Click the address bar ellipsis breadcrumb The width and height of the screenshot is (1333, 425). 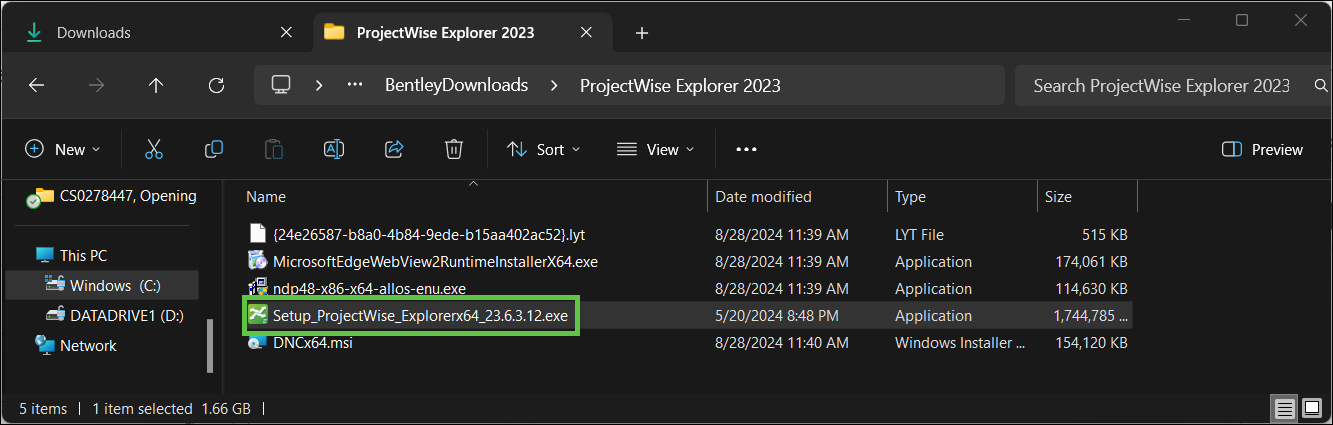354,85
